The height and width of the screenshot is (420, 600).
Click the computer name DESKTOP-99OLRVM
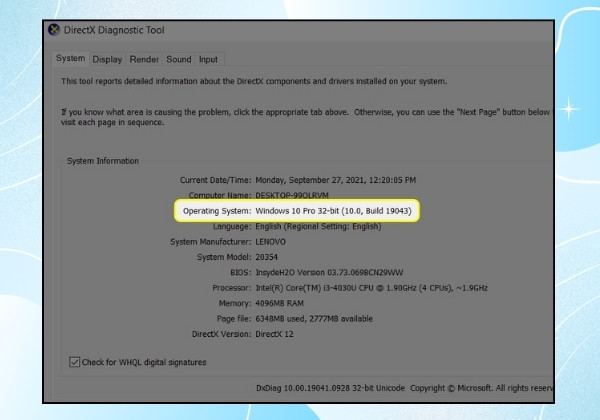pos(292,195)
